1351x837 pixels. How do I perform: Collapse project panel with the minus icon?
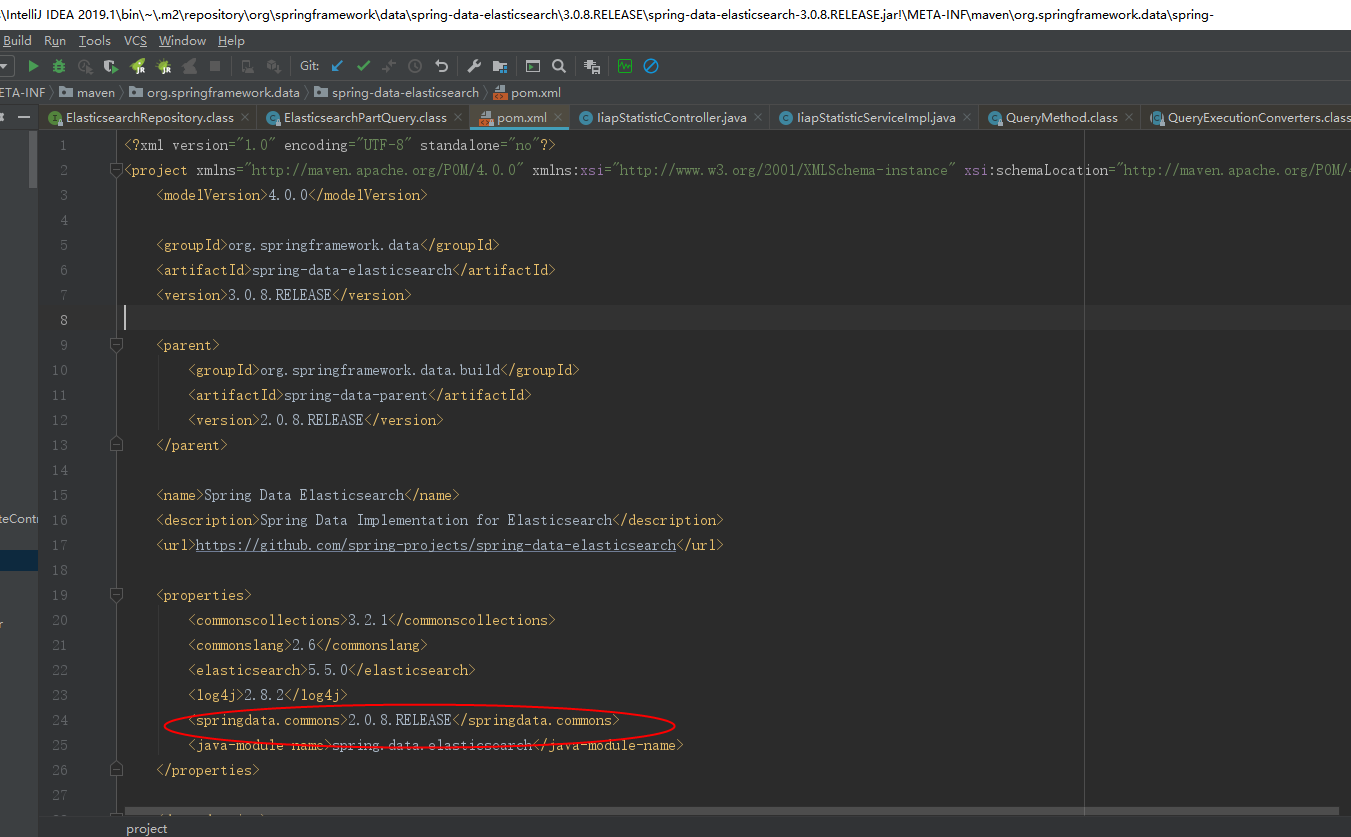(23, 117)
